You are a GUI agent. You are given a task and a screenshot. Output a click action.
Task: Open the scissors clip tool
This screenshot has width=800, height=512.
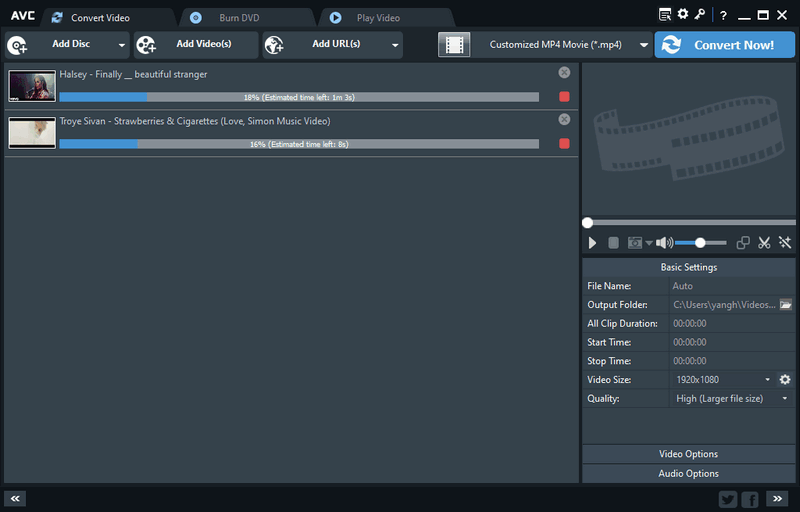pyautogui.click(x=764, y=243)
